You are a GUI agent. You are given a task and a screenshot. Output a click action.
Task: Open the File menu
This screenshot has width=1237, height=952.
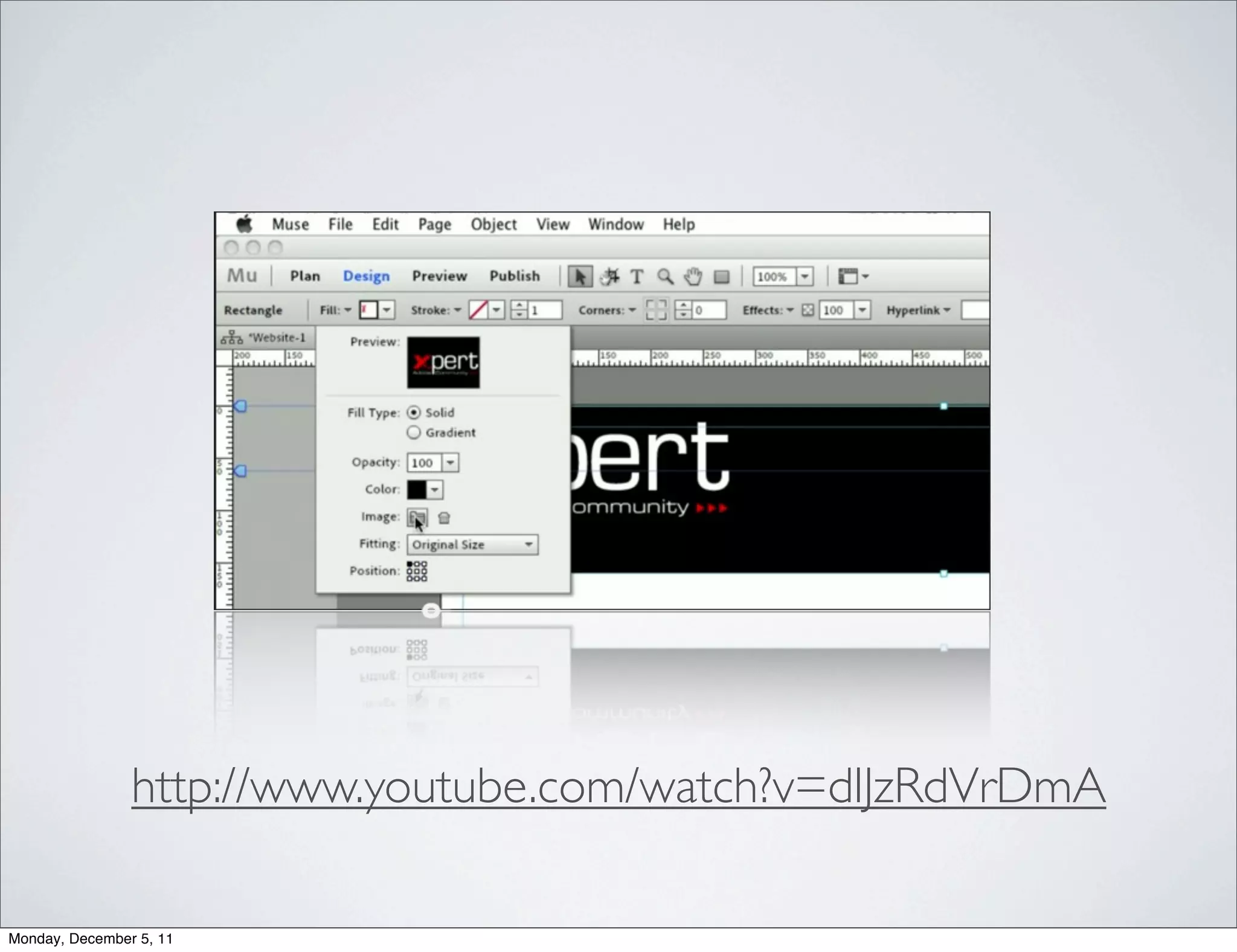pyautogui.click(x=341, y=224)
